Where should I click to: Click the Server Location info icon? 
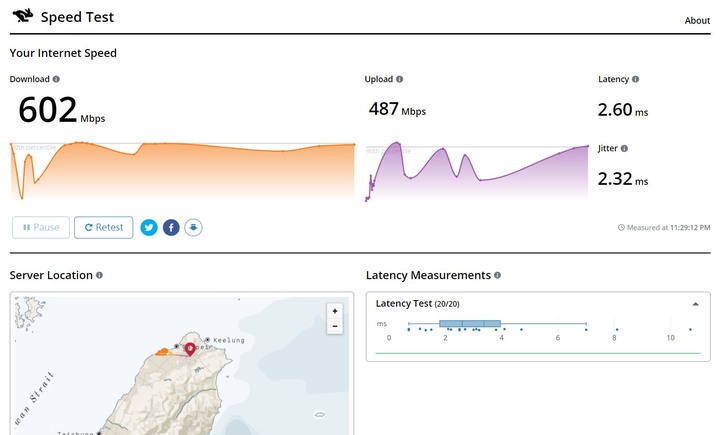point(99,275)
